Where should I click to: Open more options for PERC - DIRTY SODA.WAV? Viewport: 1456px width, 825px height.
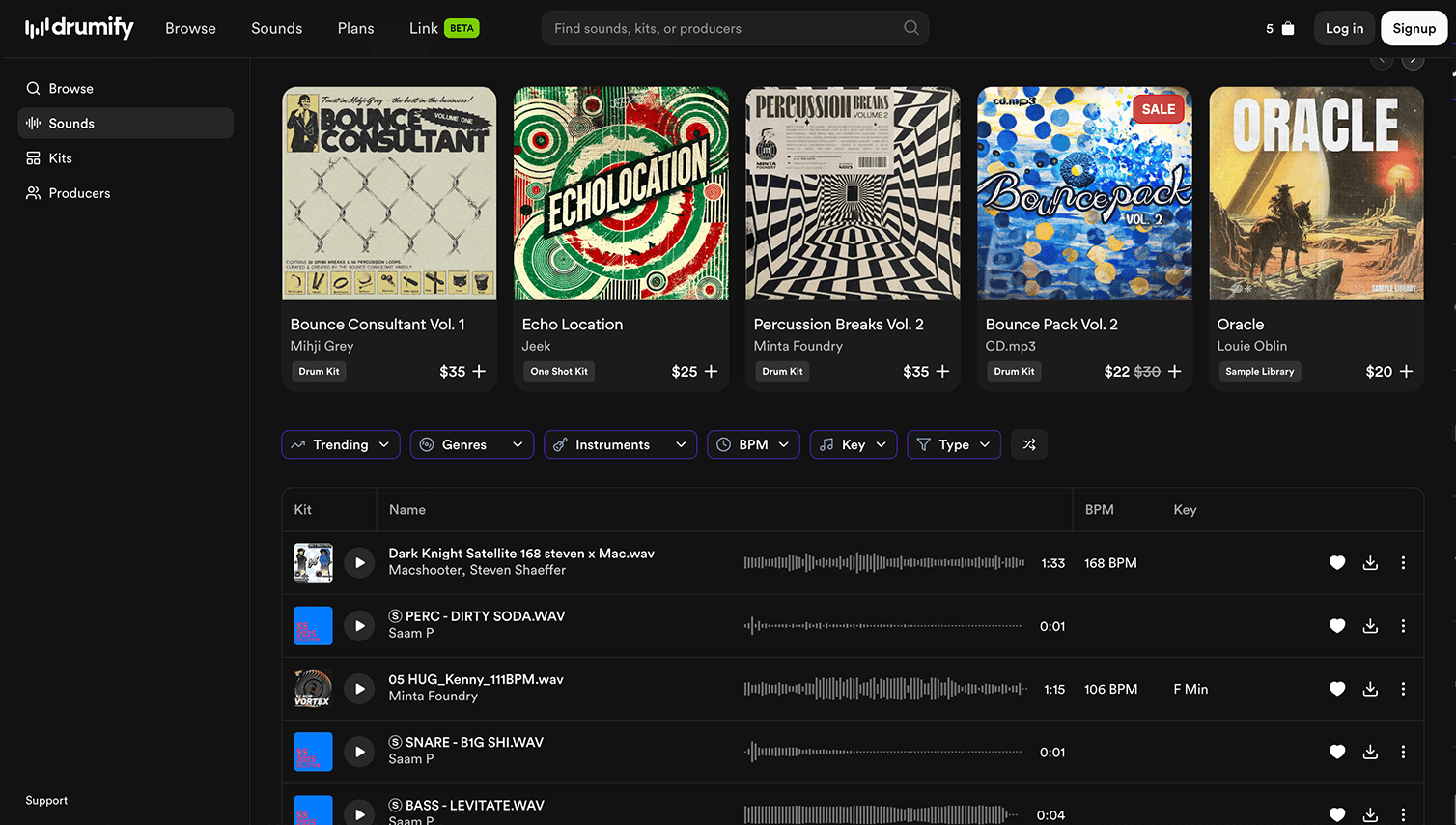(x=1403, y=626)
